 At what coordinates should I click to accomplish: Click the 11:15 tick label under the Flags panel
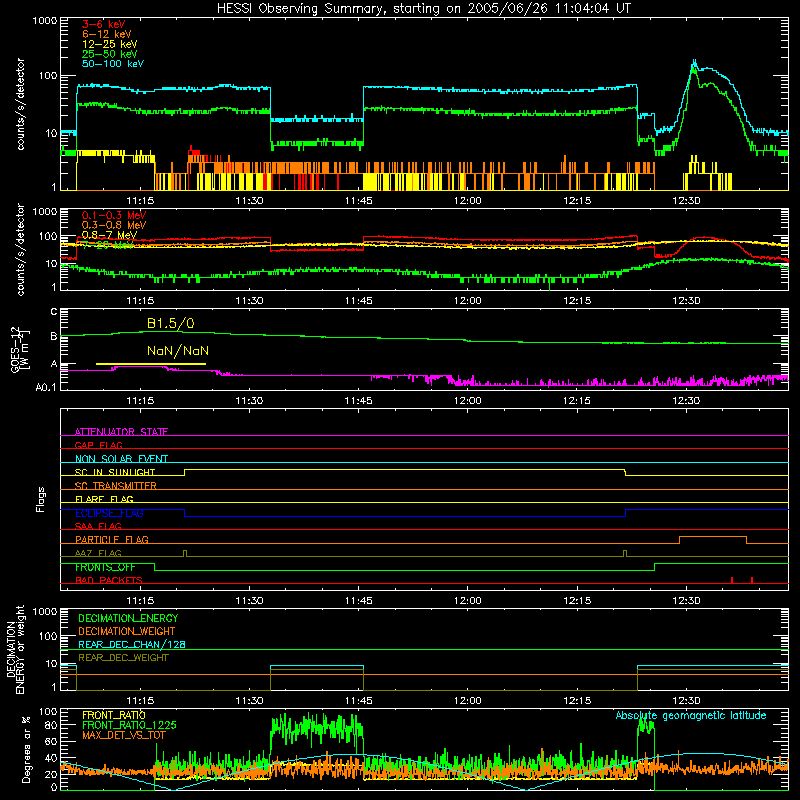[140, 601]
